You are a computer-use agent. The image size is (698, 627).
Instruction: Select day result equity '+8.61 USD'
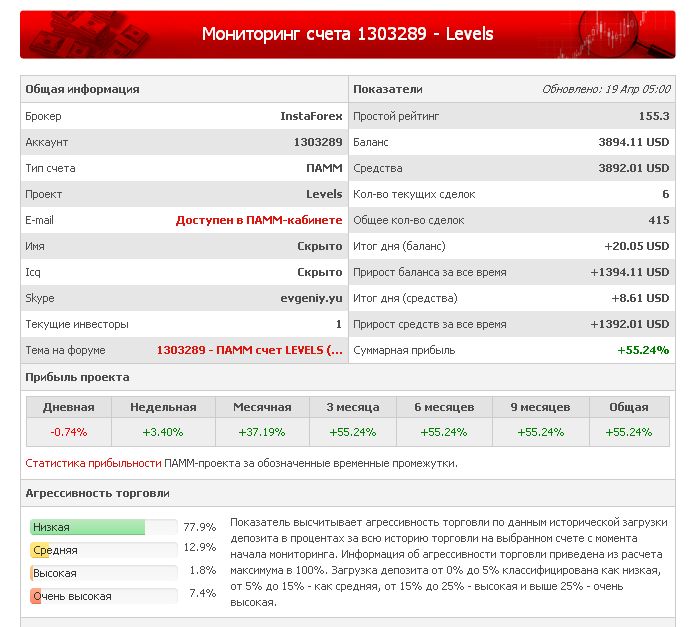(x=640, y=298)
